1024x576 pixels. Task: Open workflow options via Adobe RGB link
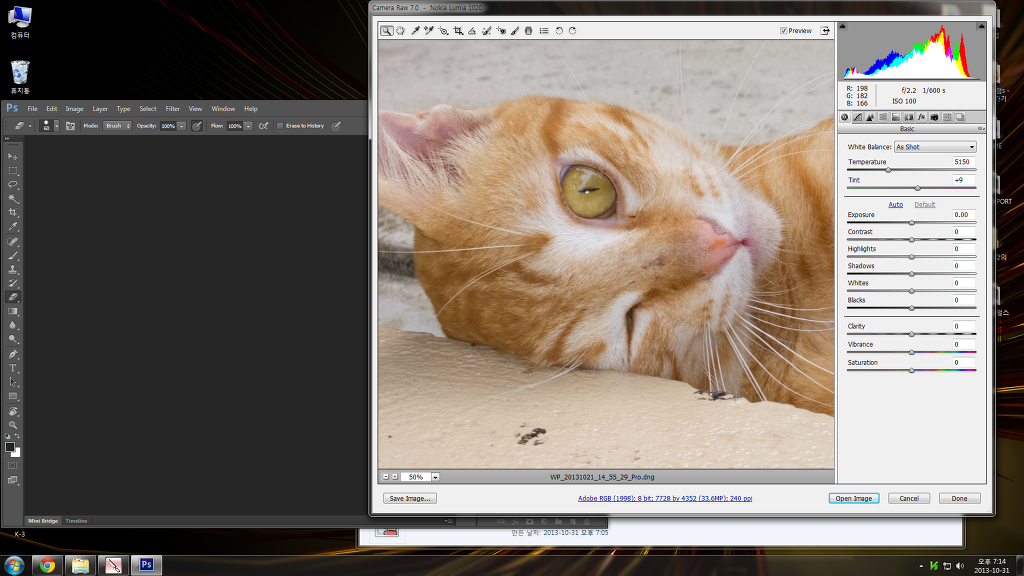[665, 498]
